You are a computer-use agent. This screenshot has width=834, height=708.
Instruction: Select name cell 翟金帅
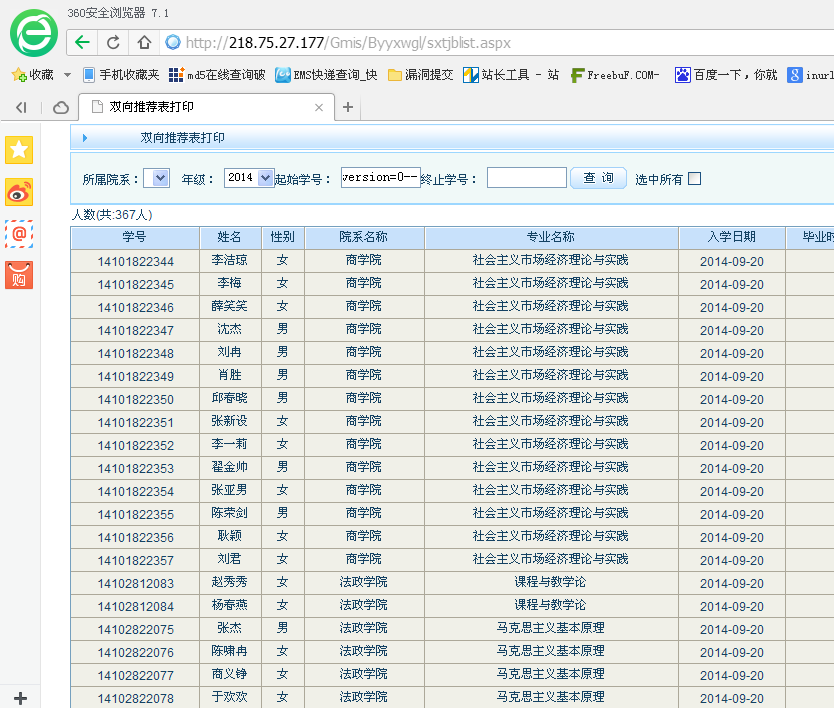230,468
